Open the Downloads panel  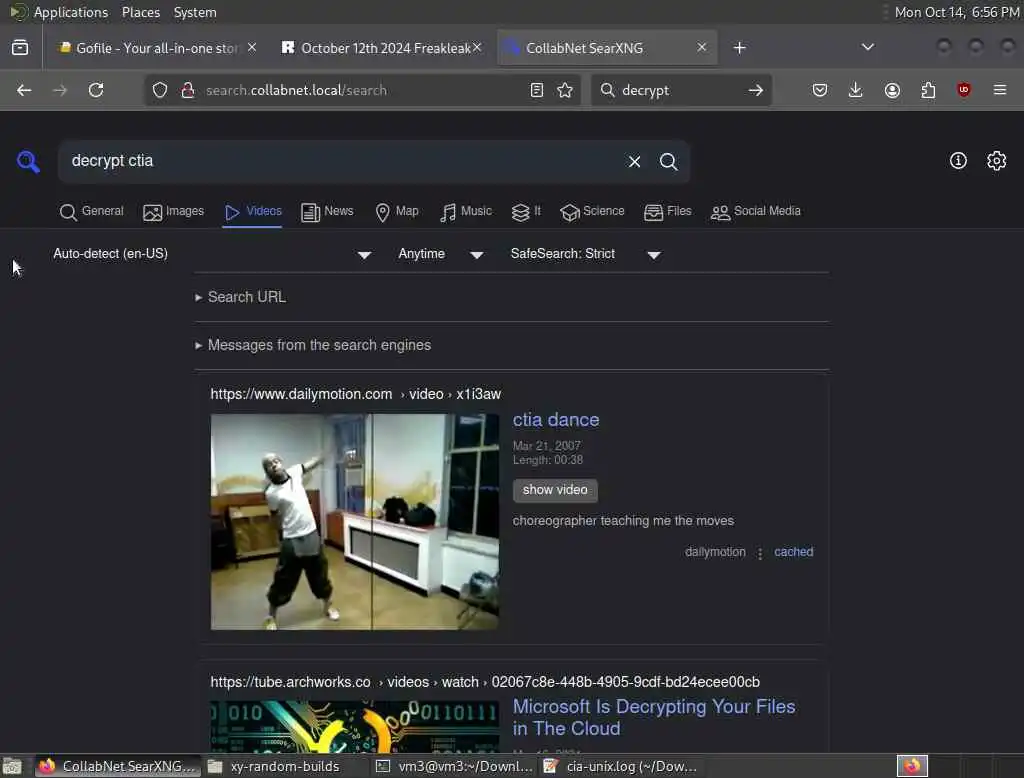click(855, 90)
